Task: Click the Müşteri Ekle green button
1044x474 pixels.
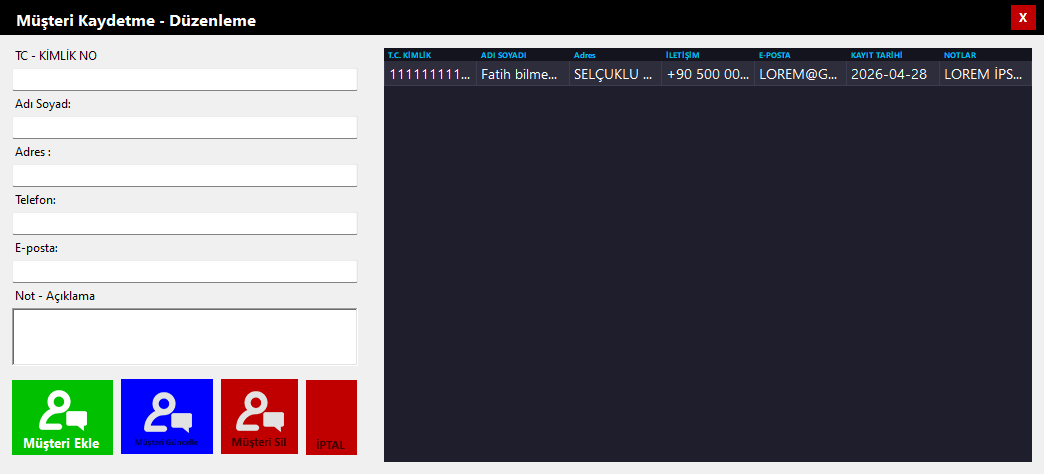Action: tap(63, 417)
